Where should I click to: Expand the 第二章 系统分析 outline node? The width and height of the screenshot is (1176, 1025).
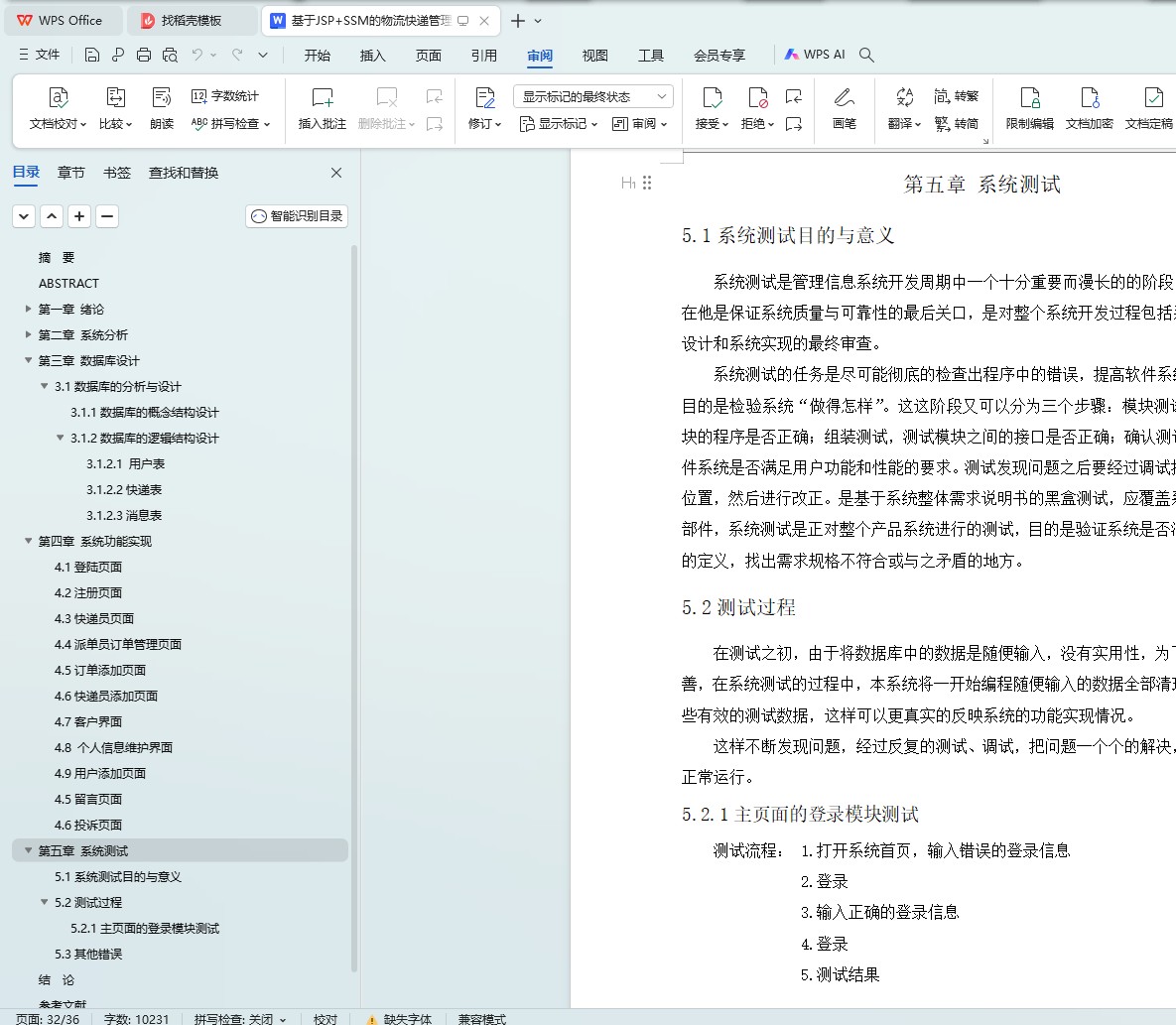pos(28,334)
